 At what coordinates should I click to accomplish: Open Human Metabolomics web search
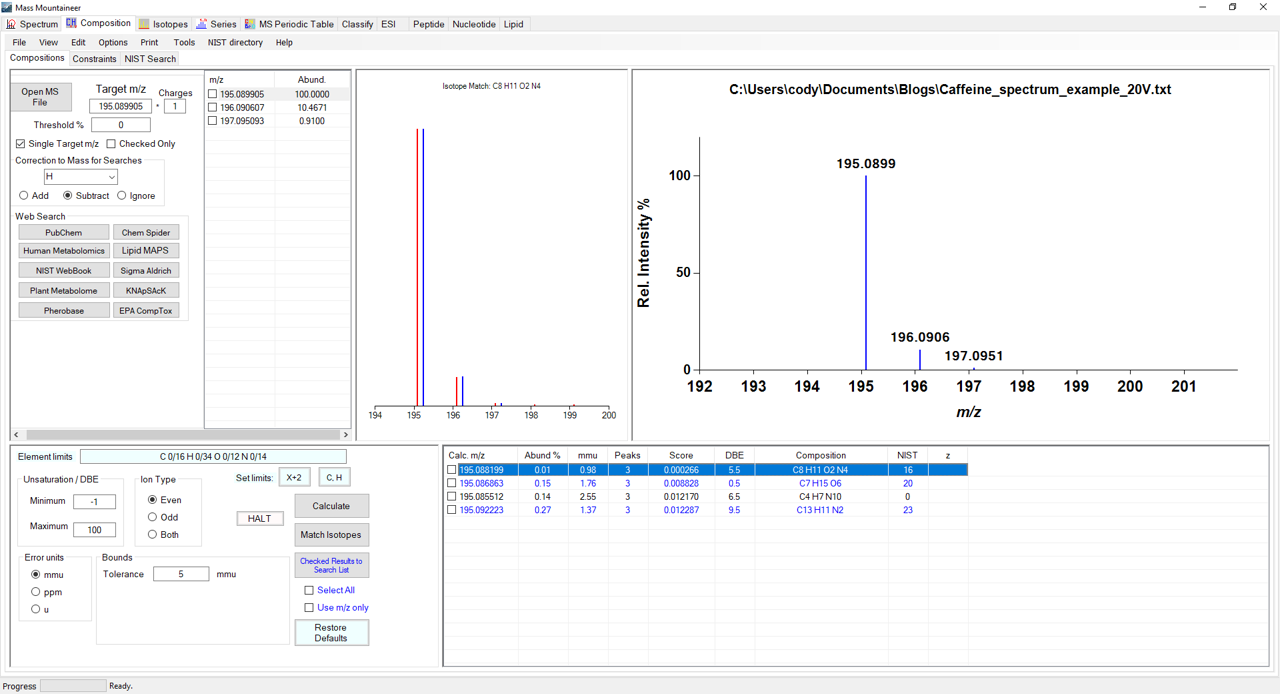coord(64,251)
